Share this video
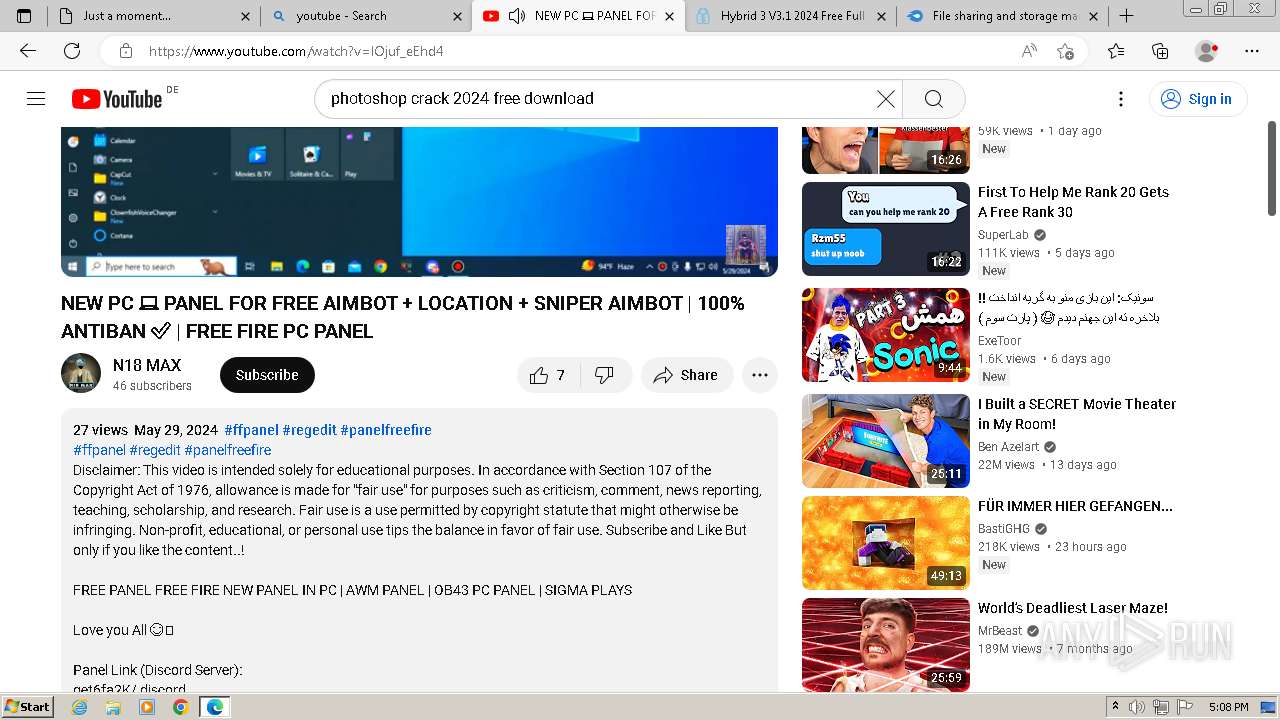The height and width of the screenshot is (720, 1280). tap(686, 375)
